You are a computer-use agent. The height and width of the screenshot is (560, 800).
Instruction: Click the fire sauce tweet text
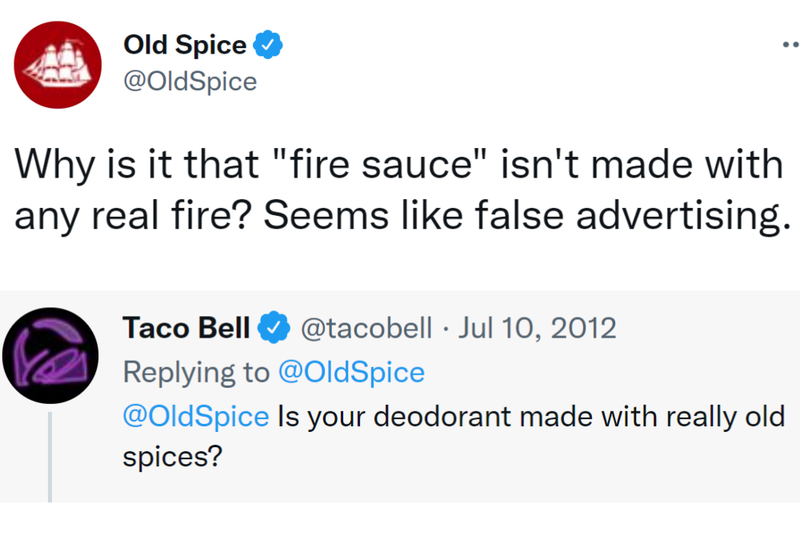tap(403, 190)
